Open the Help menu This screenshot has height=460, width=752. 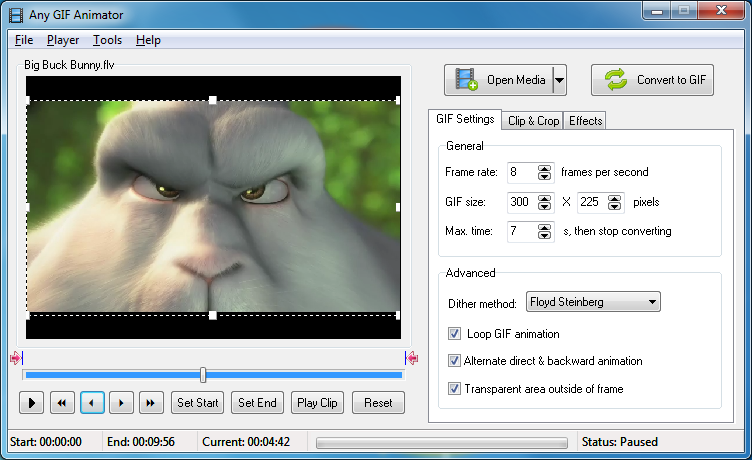click(x=148, y=40)
